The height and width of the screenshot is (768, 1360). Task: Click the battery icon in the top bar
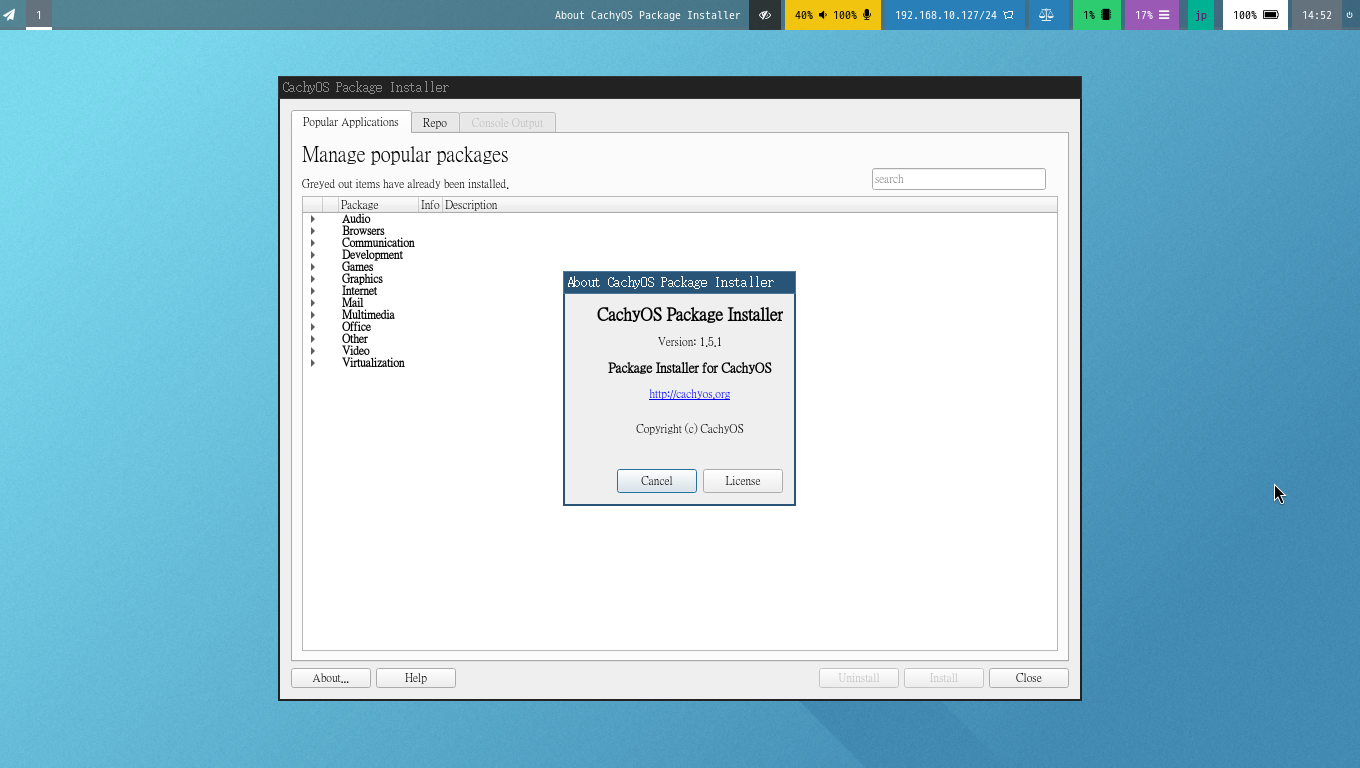pyautogui.click(x=1271, y=15)
